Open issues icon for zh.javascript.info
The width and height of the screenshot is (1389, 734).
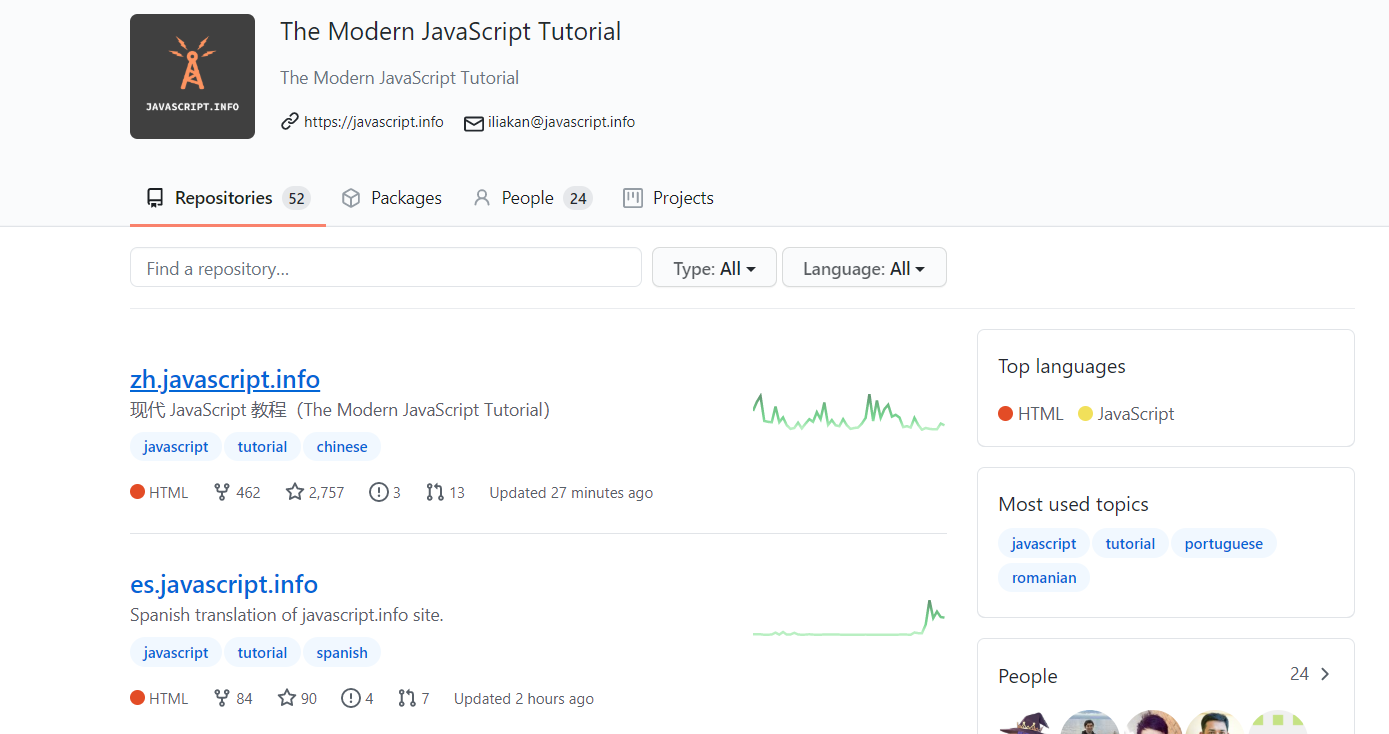click(379, 492)
